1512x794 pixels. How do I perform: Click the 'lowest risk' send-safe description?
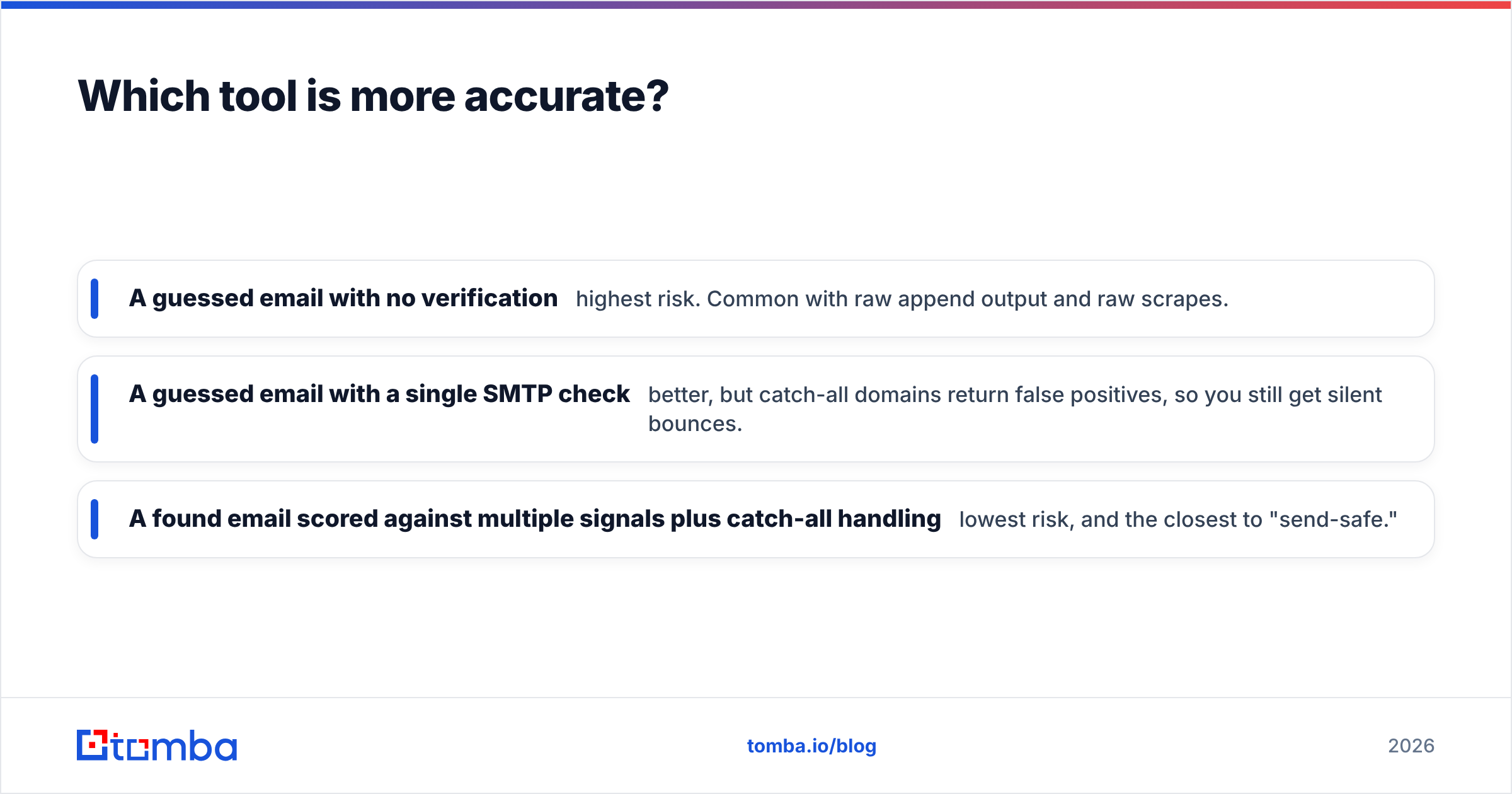(1178, 519)
